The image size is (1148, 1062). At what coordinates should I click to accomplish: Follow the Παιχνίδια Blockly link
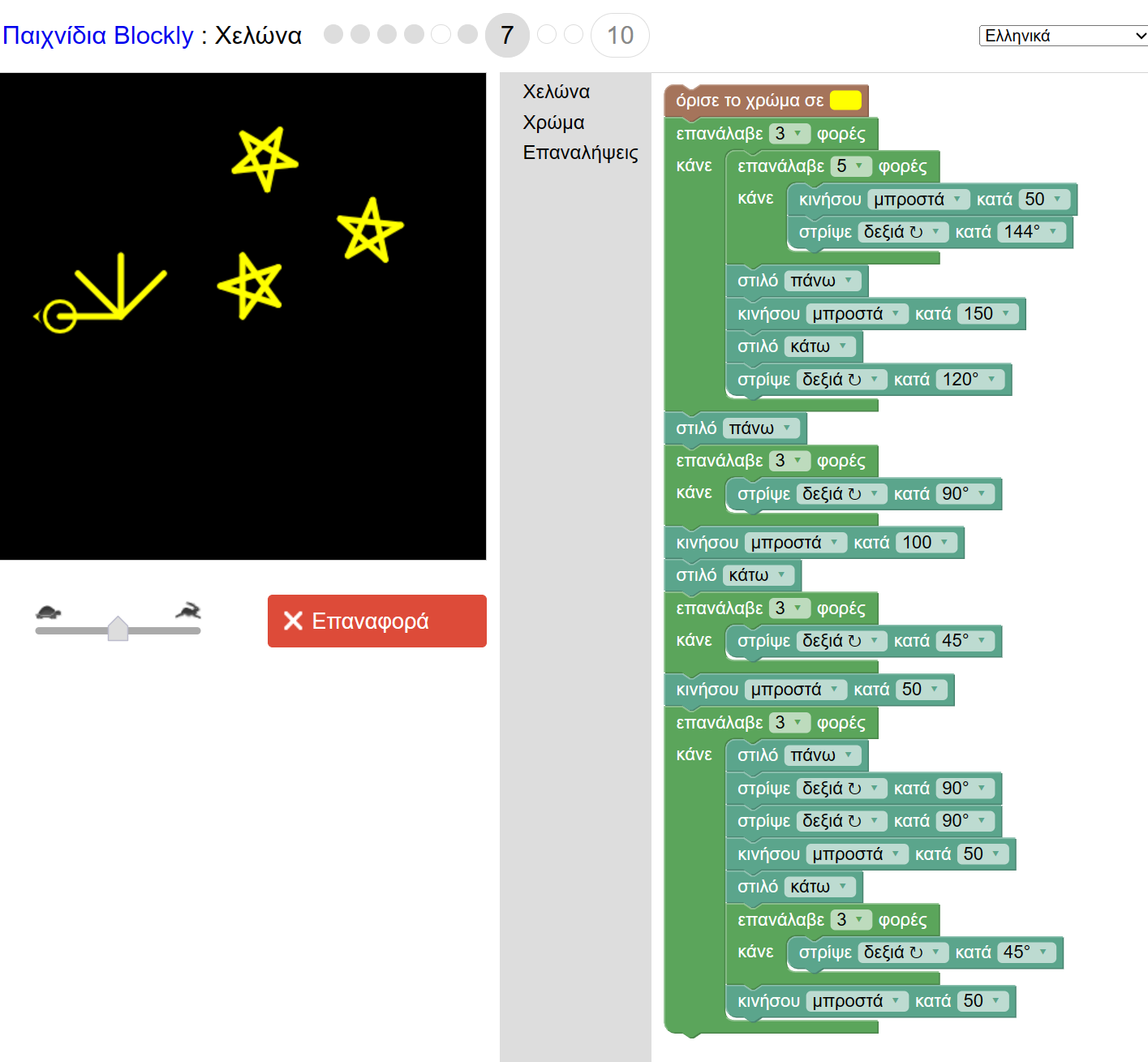[98, 36]
